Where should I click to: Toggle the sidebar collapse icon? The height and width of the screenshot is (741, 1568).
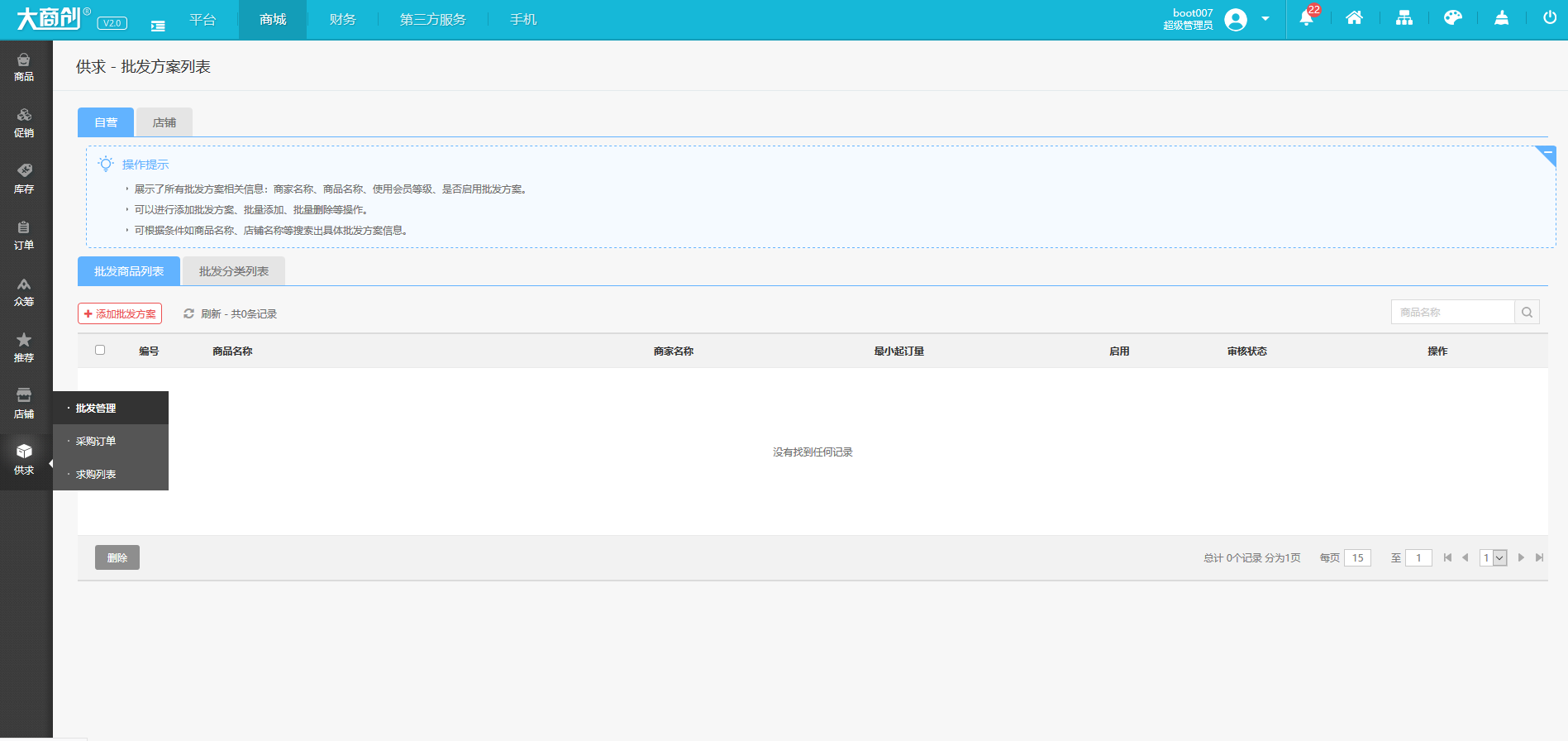(158, 26)
